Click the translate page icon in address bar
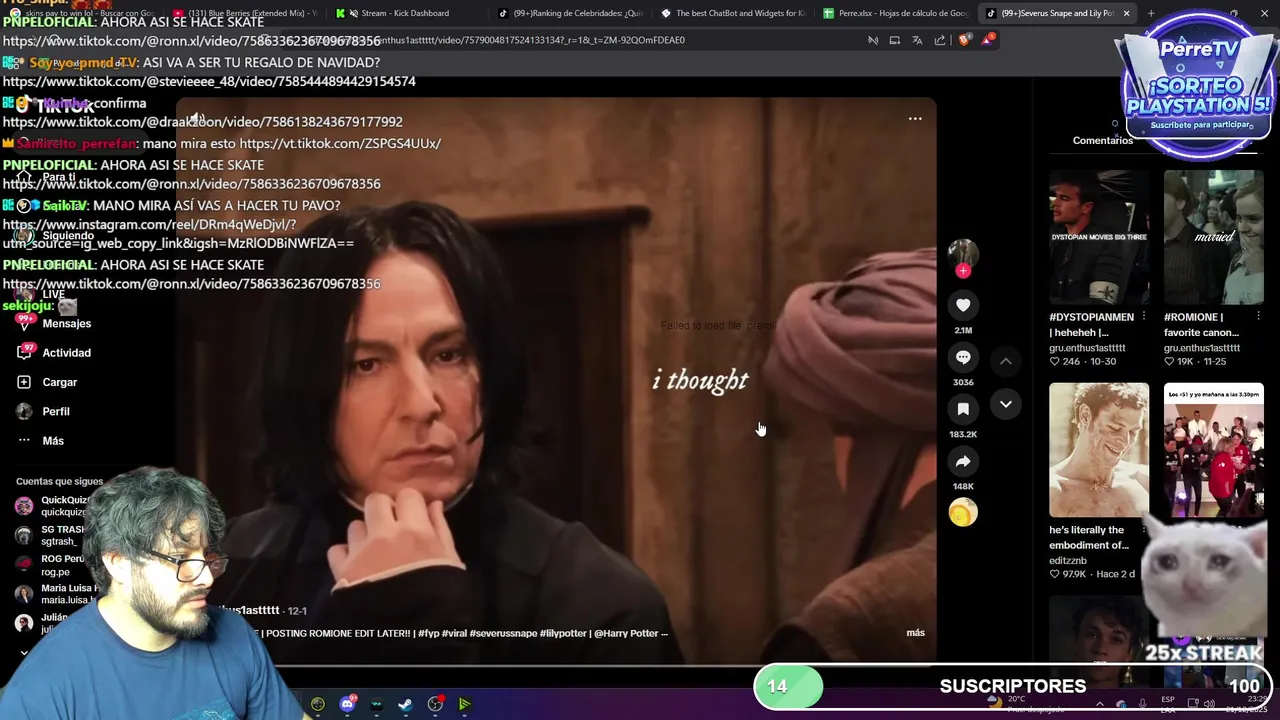Image resolution: width=1280 pixels, height=720 pixels. pos(917,40)
